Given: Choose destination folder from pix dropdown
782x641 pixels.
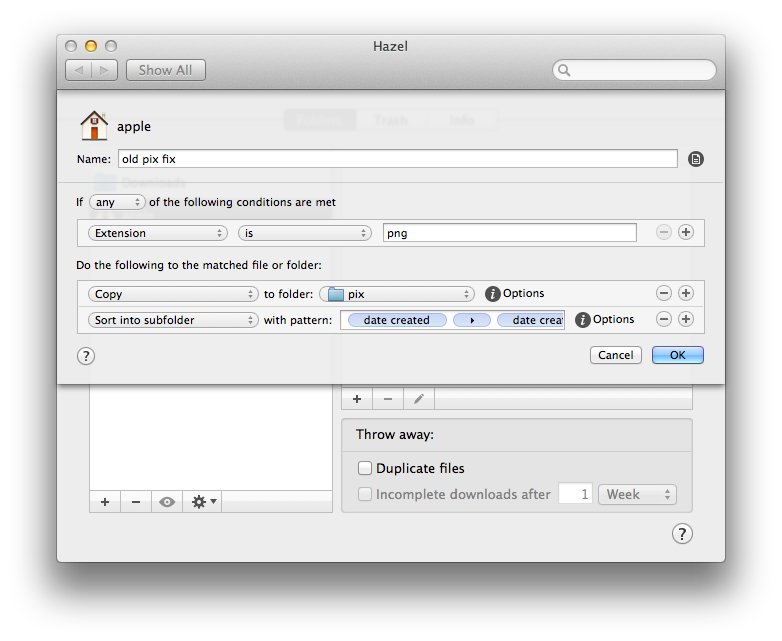Looking at the screenshot, I should [x=397, y=294].
